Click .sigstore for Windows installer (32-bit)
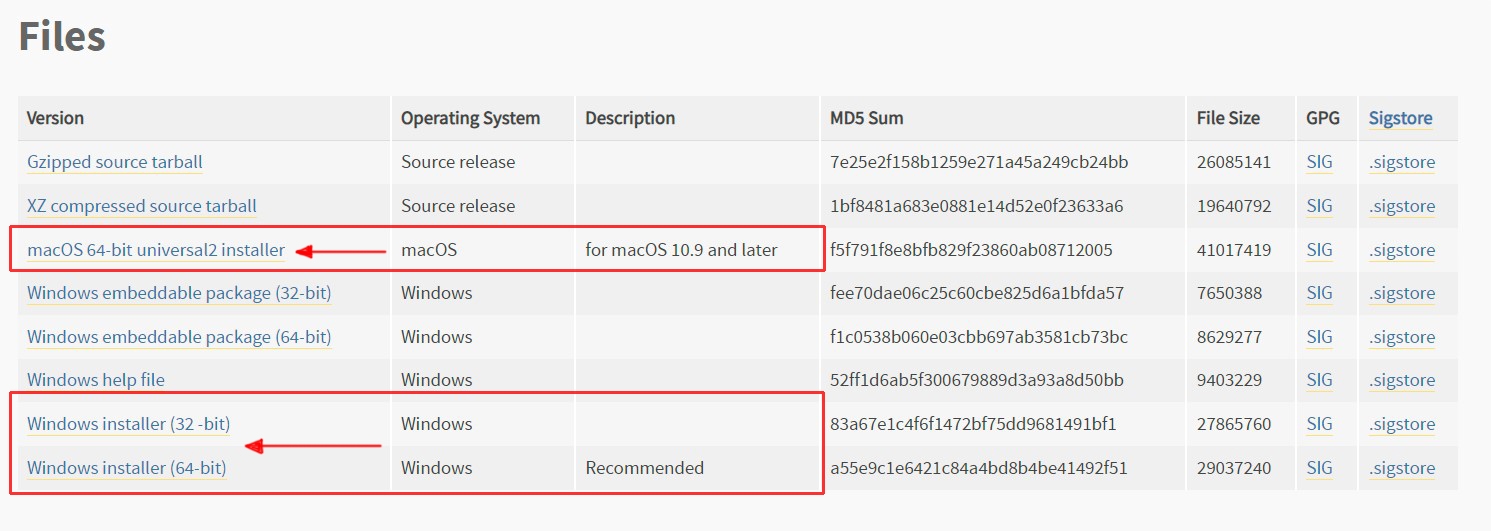The image size is (1491, 531). (x=1401, y=424)
